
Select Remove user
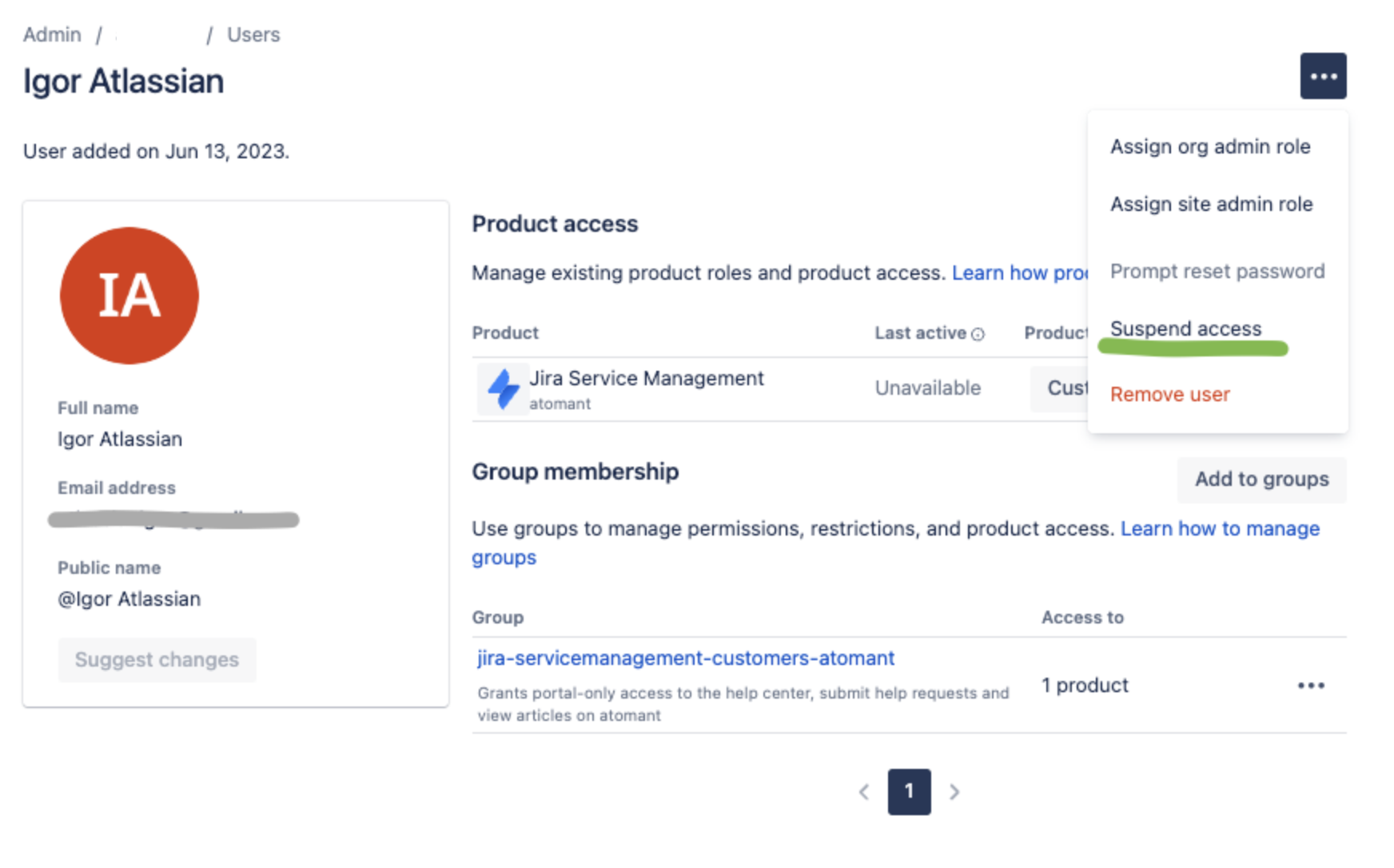(1169, 393)
